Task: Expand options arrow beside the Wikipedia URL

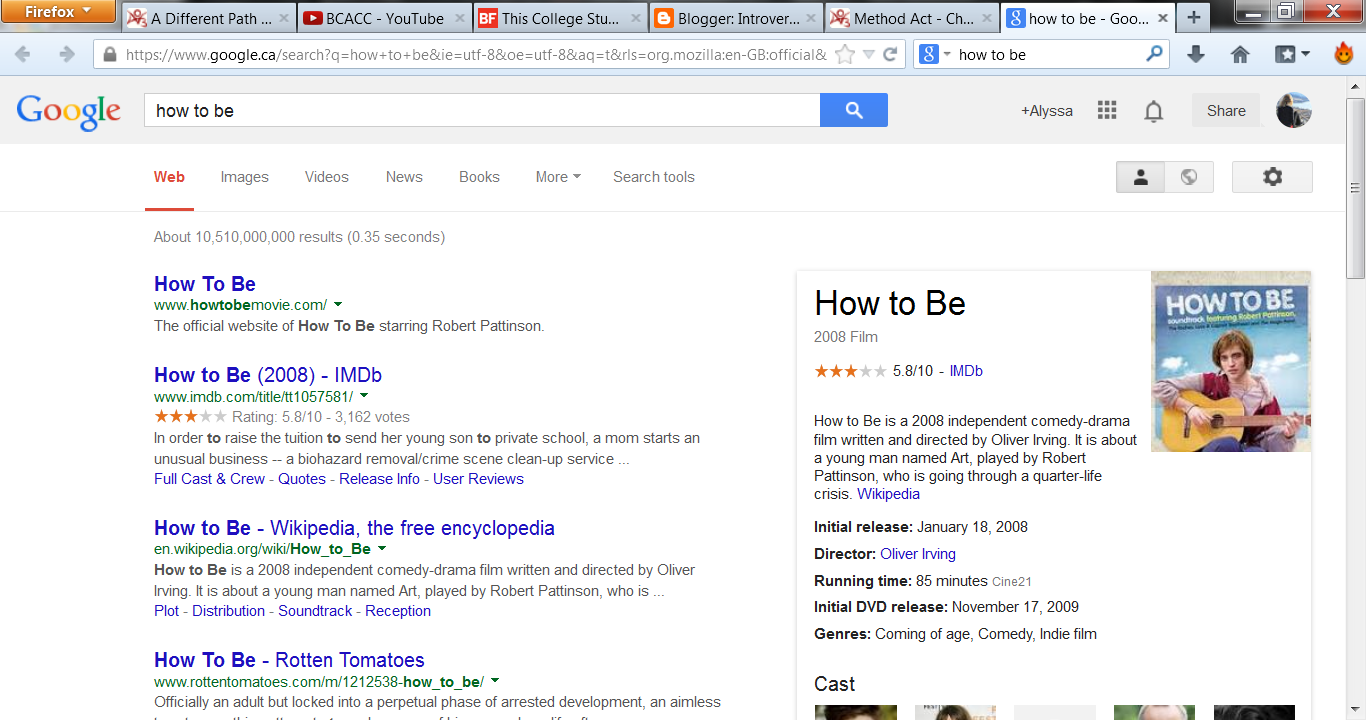Action: click(382, 549)
